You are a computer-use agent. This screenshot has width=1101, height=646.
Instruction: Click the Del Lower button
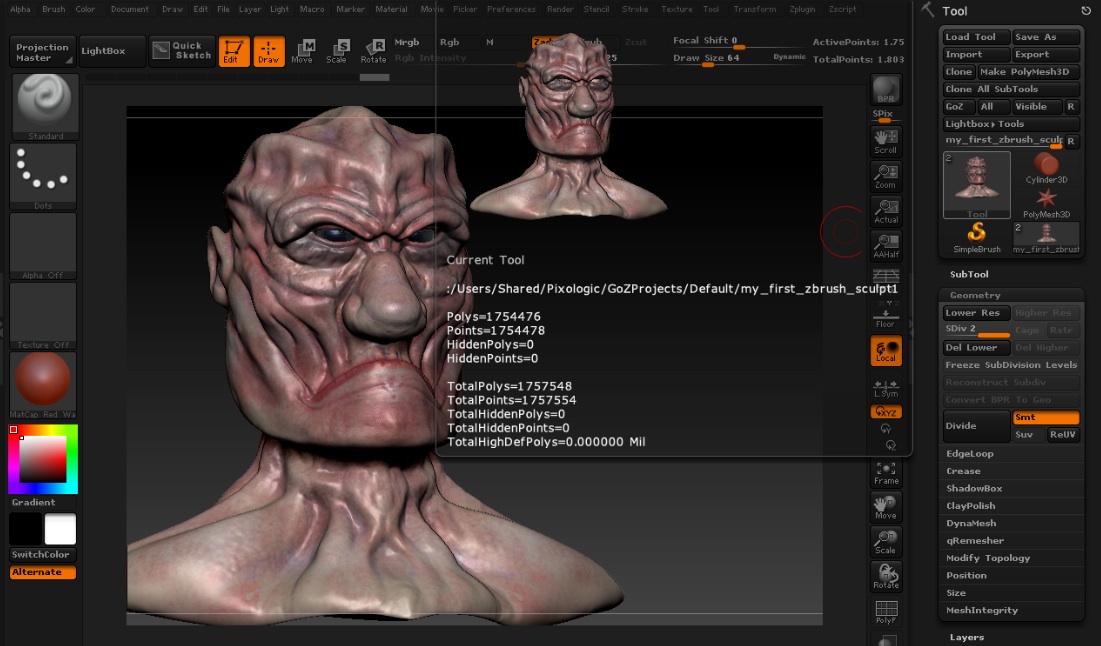976,348
